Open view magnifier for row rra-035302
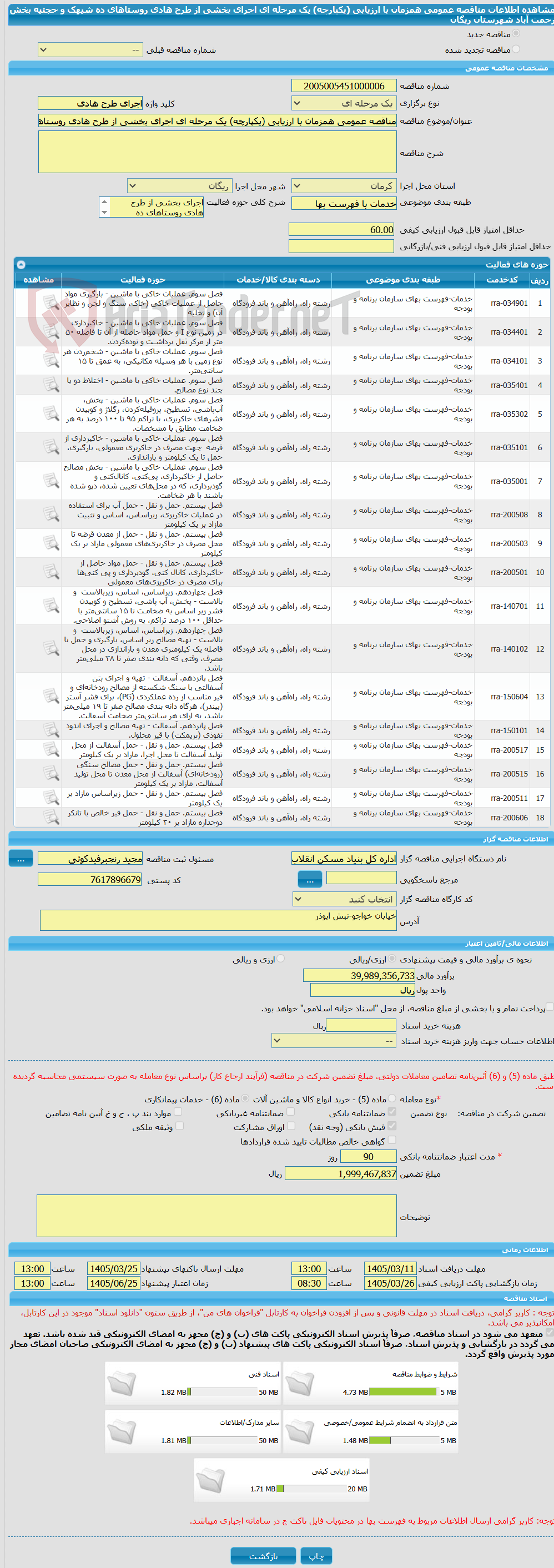Viewport: 554px width, 1568px height. tap(51, 414)
